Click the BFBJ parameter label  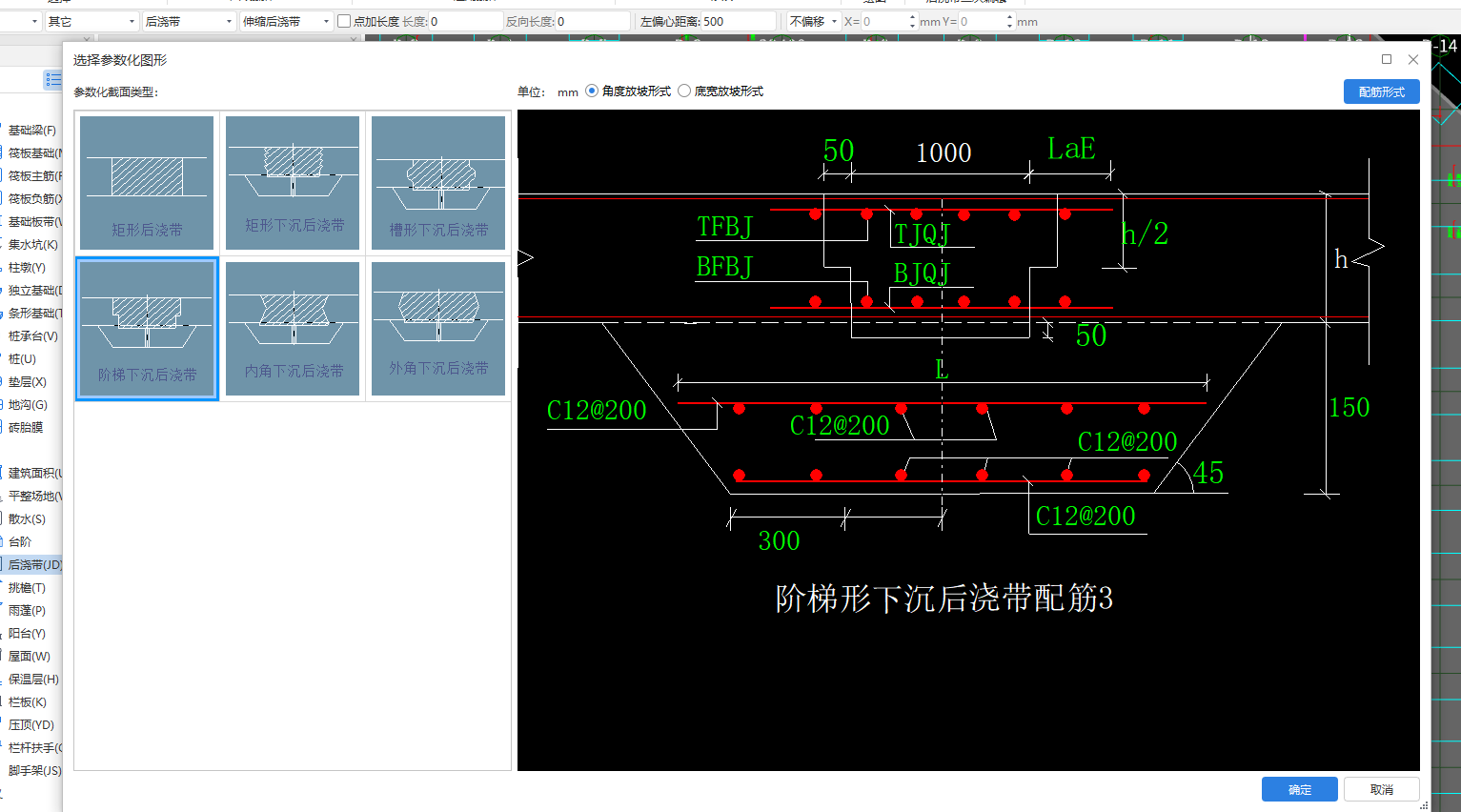724,267
